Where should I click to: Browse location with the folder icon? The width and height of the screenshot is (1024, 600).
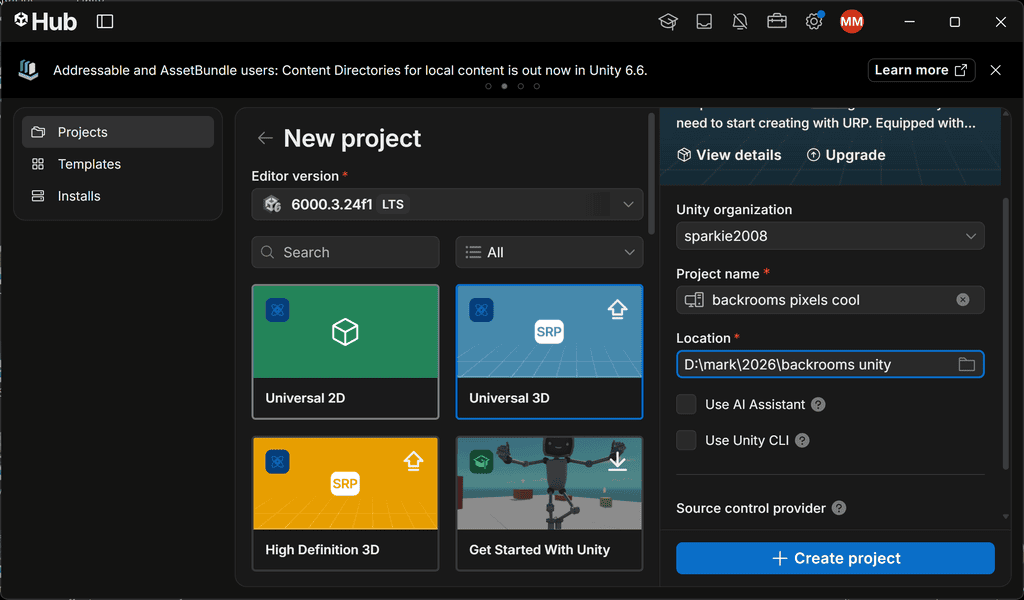(x=967, y=364)
